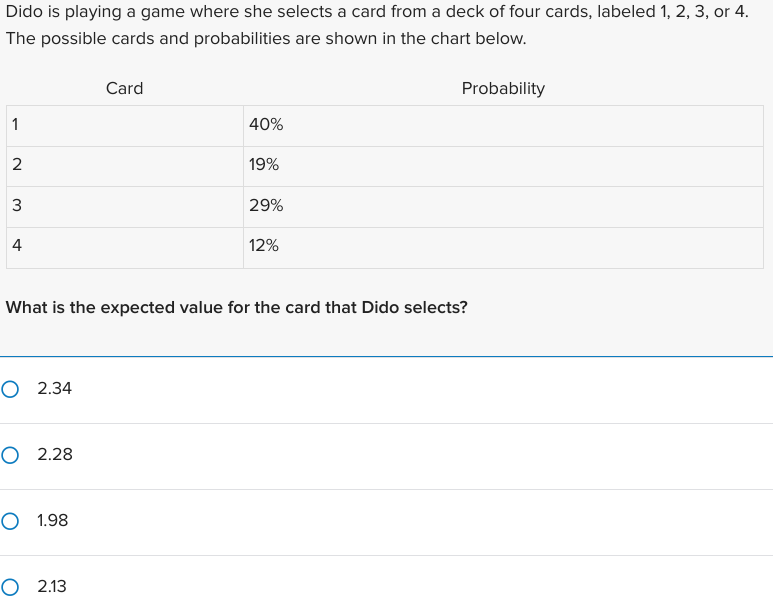Click the 2.34 answer label text
773x602 pixels.
54,389
